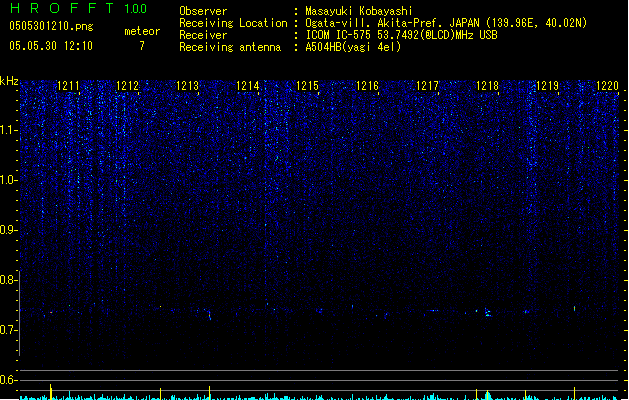The height and width of the screenshot is (400, 629).
Task: Click the 1214 time marker
Action: (x=248, y=86)
